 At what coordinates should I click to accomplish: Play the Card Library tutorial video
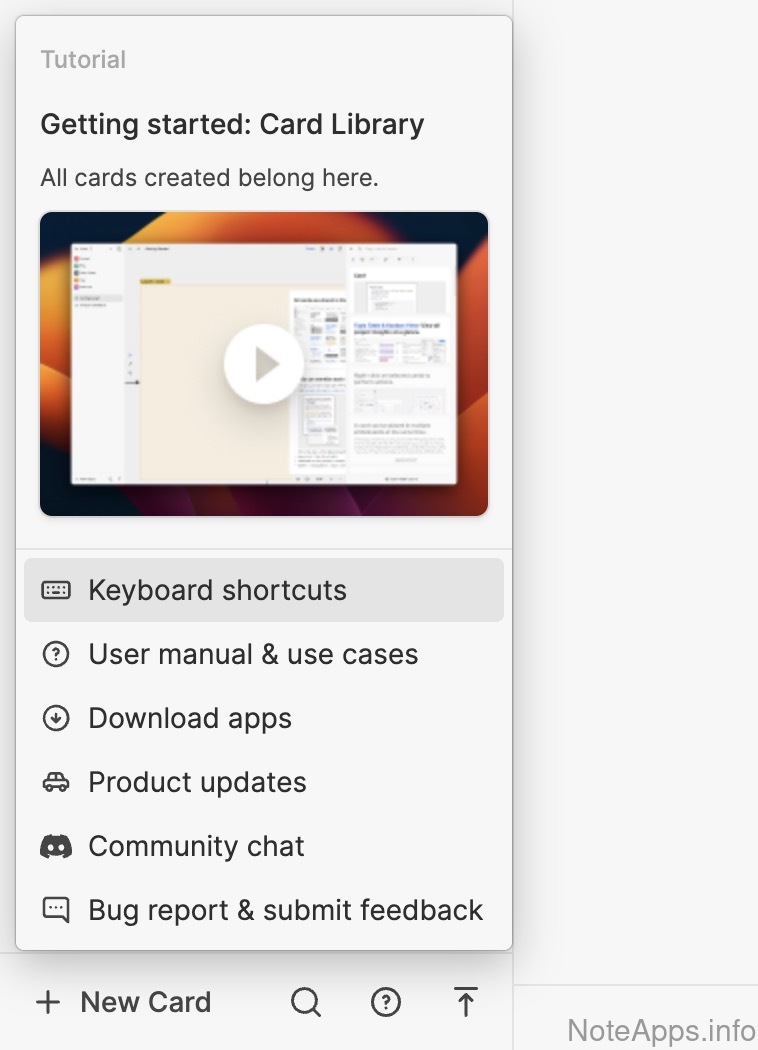point(264,364)
